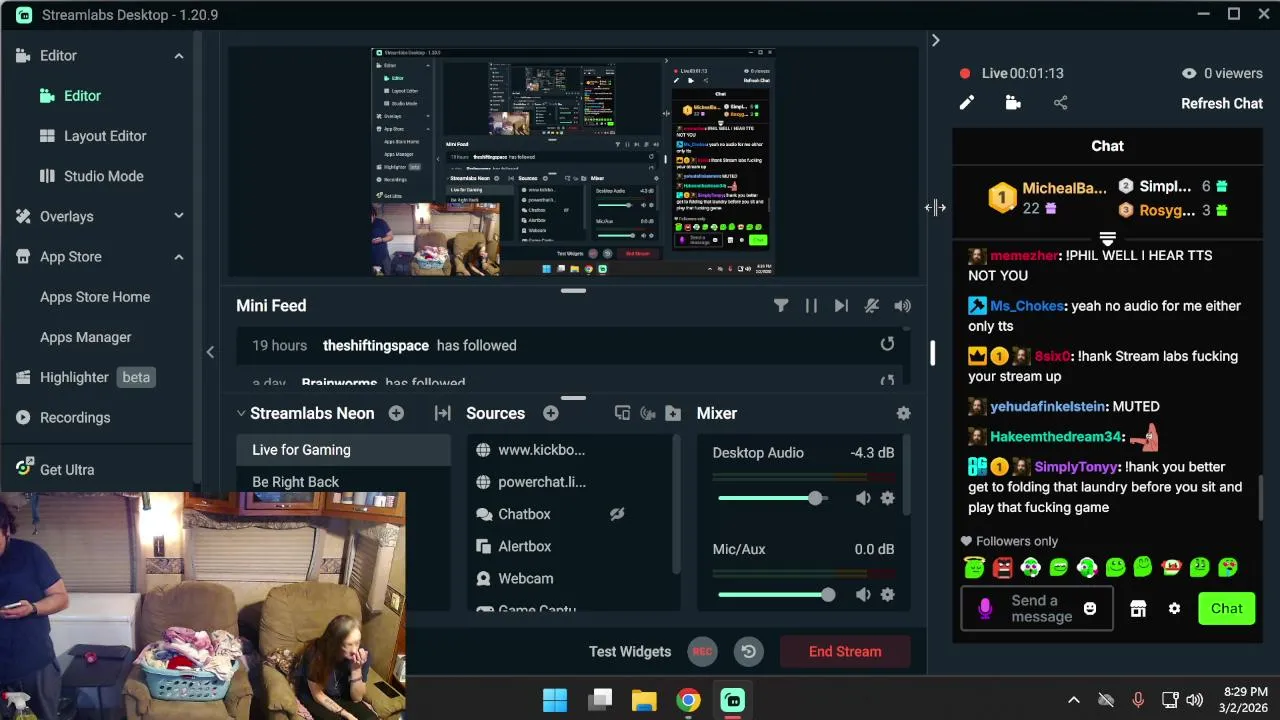The height and width of the screenshot is (720, 1280).
Task: Filter events in Mini Feed
Action: [x=781, y=306]
